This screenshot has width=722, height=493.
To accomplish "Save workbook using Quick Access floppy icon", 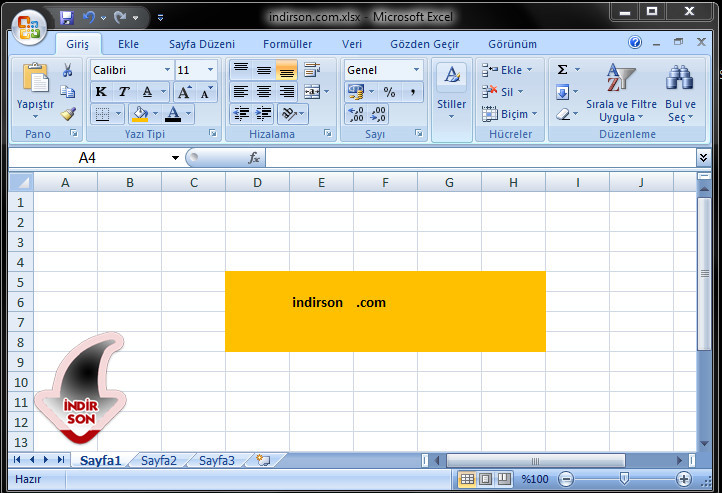I will pos(67,17).
